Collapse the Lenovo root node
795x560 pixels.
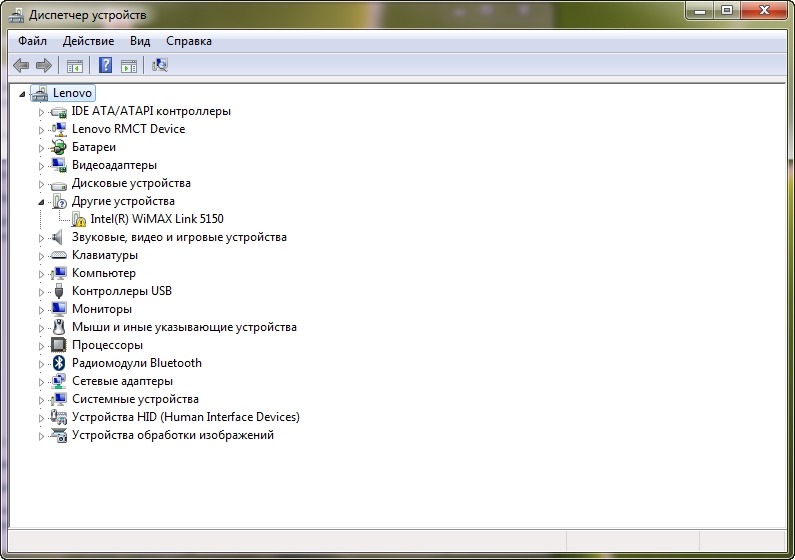tap(22, 94)
